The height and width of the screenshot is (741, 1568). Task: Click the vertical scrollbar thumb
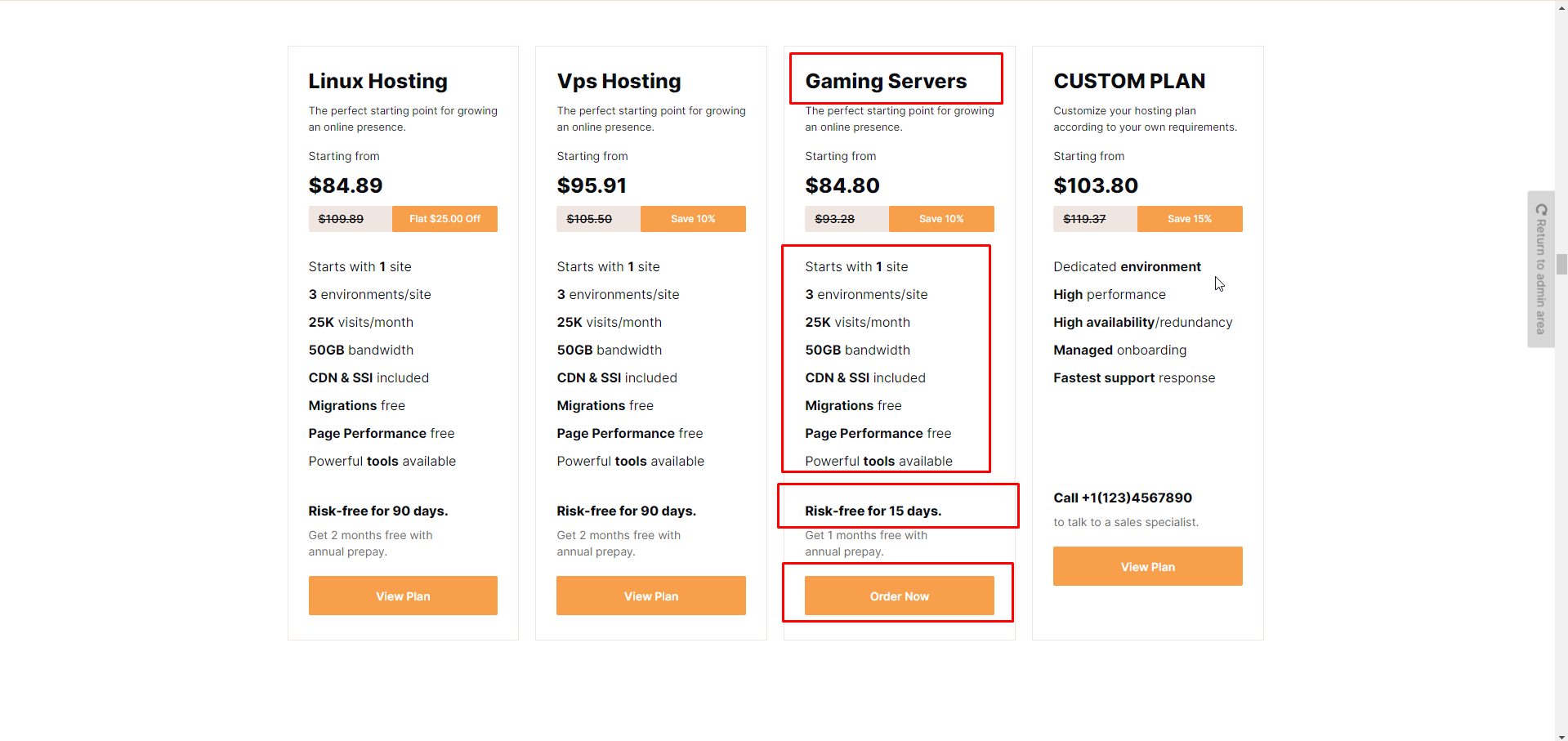1561,264
